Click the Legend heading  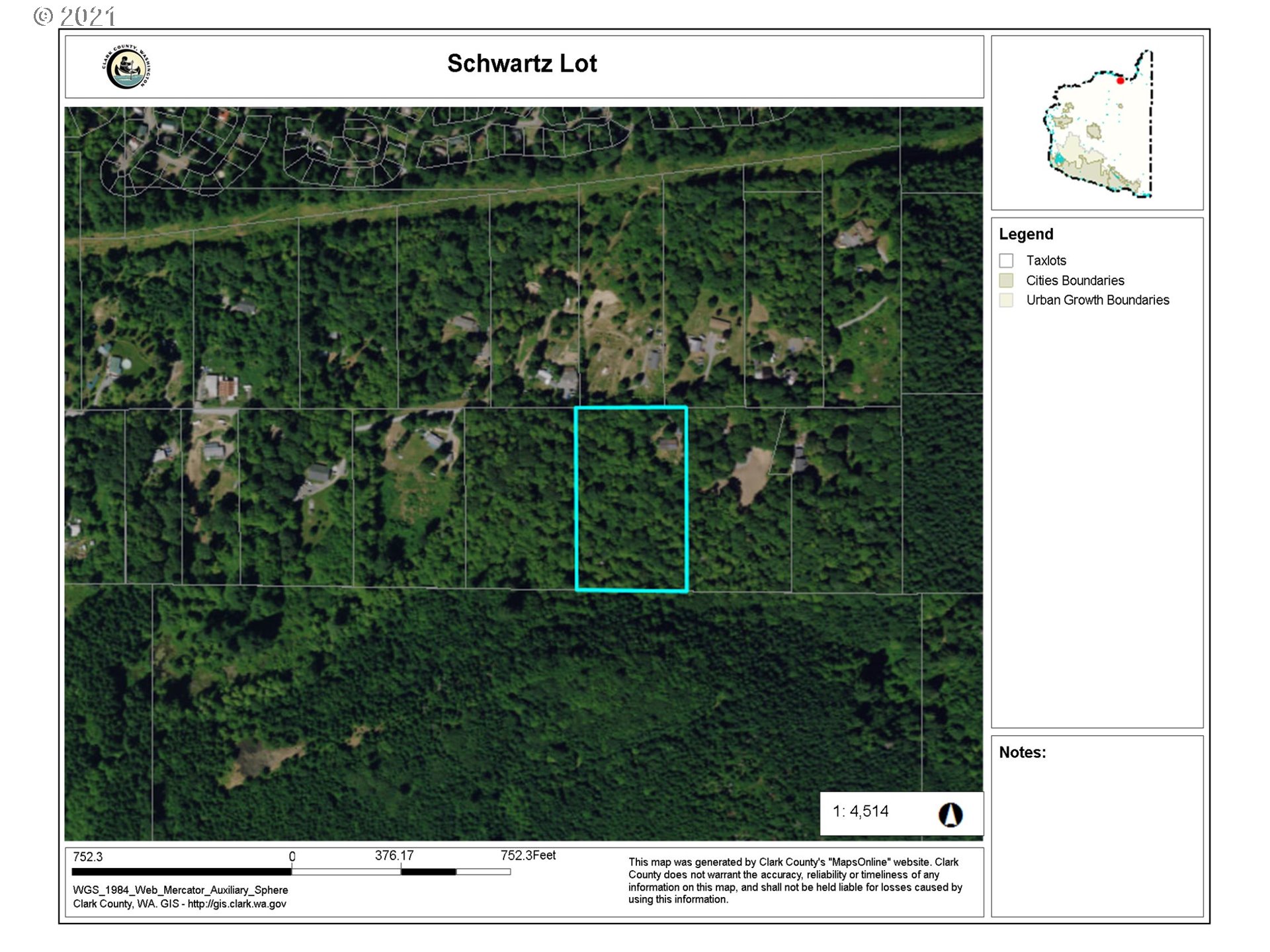pos(1026,234)
